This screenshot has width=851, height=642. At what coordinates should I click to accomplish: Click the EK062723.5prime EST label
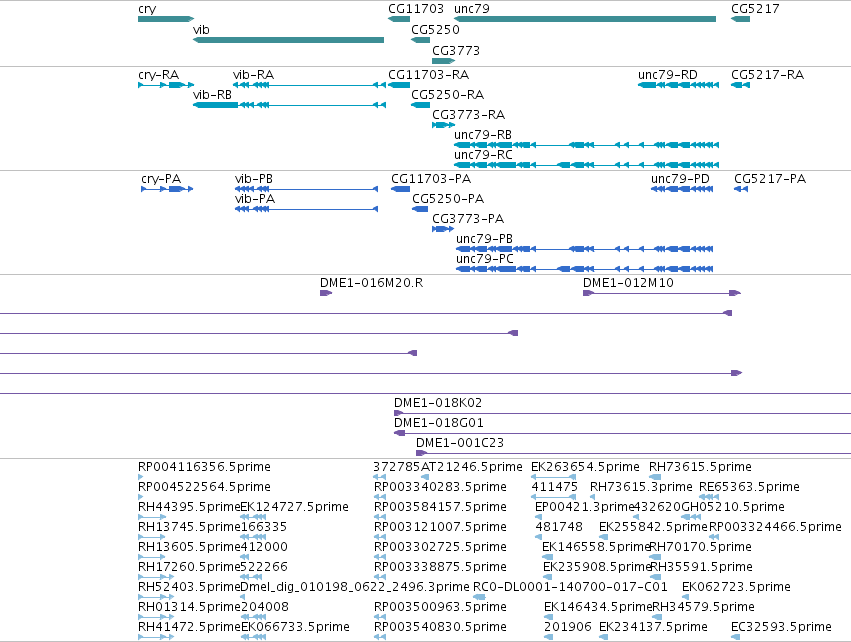click(736, 587)
